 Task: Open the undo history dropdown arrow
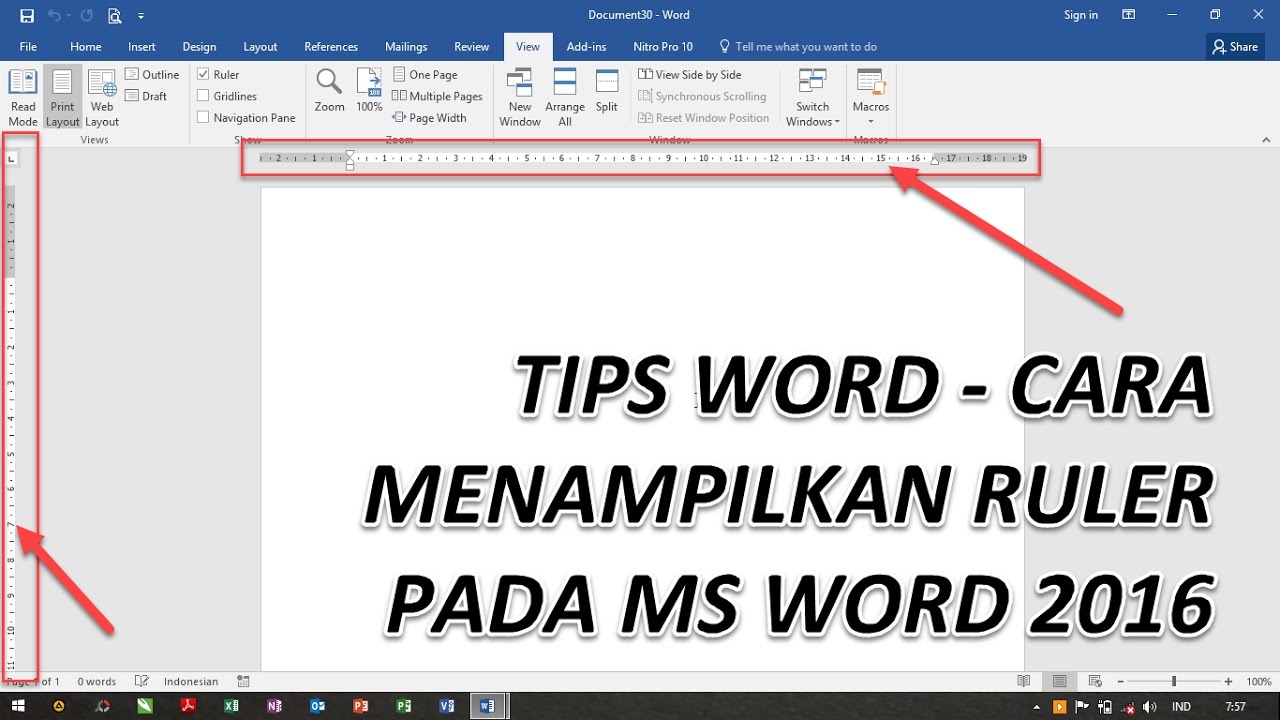(69, 16)
